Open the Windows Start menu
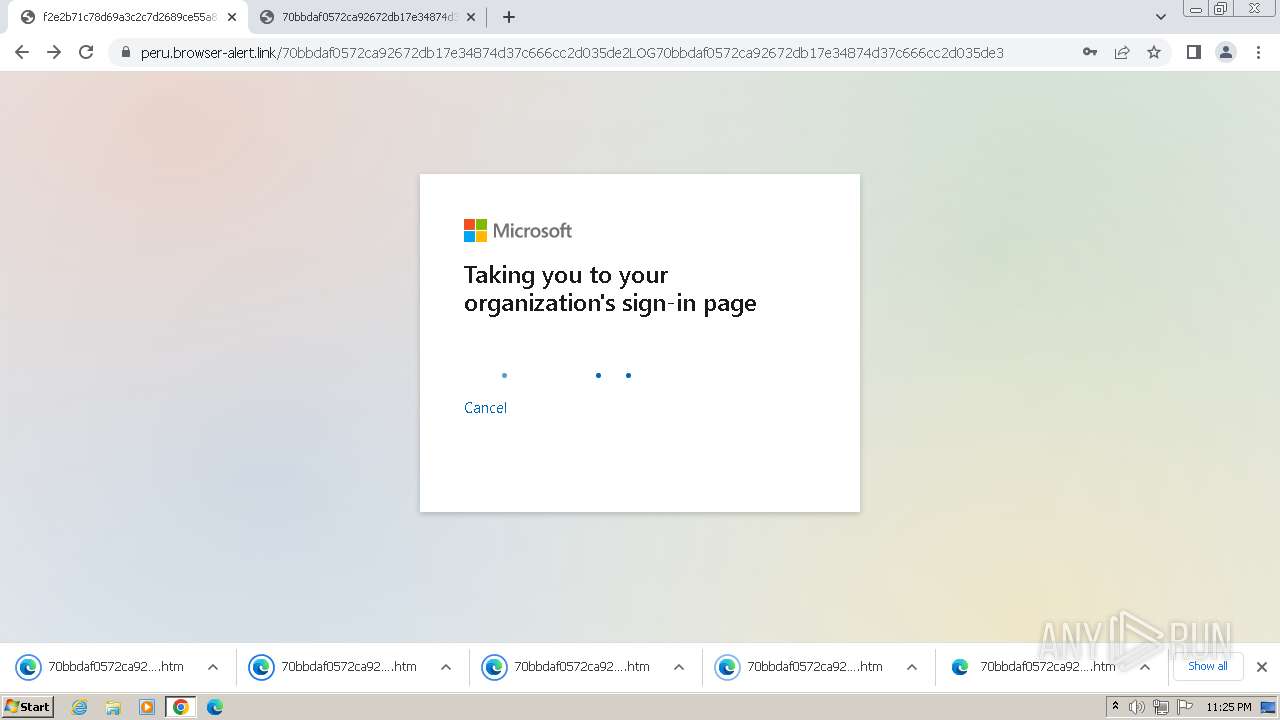The width and height of the screenshot is (1280, 720). click(27, 707)
